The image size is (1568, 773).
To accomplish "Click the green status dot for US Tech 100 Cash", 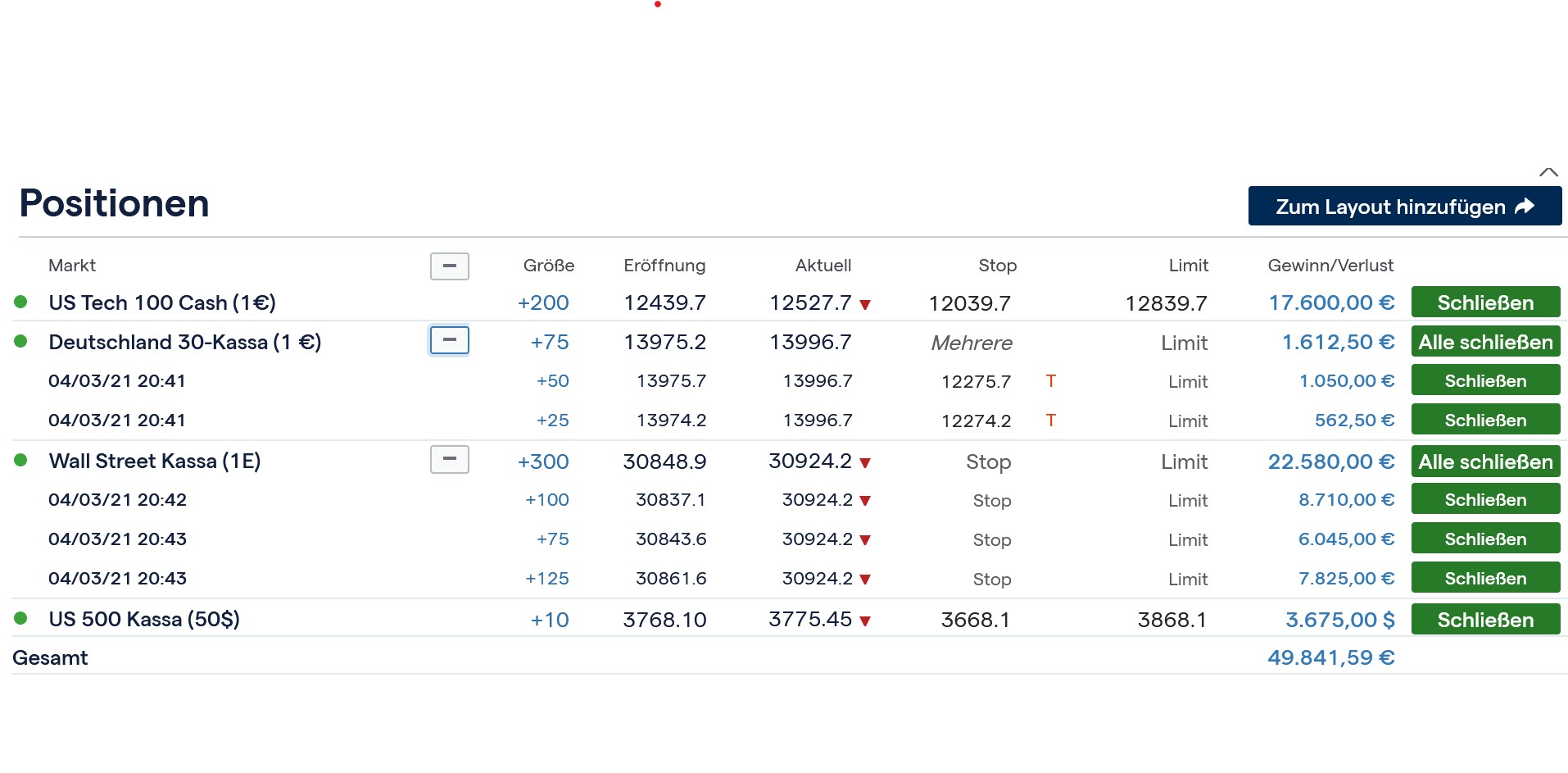I will [20, 302].
